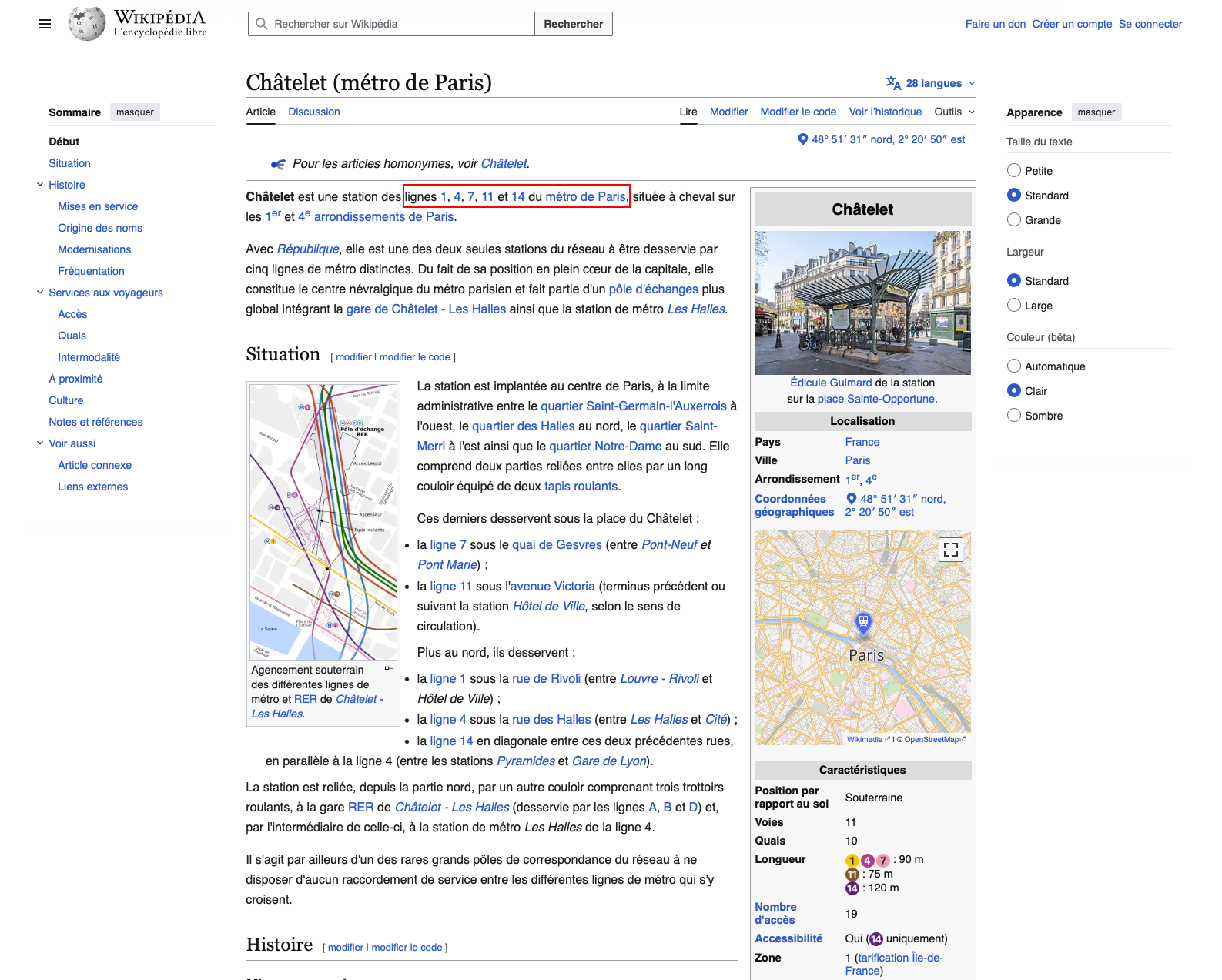
Task: Select Sombre color mode
Action: pyautogui.click(x=1014, y=415)
